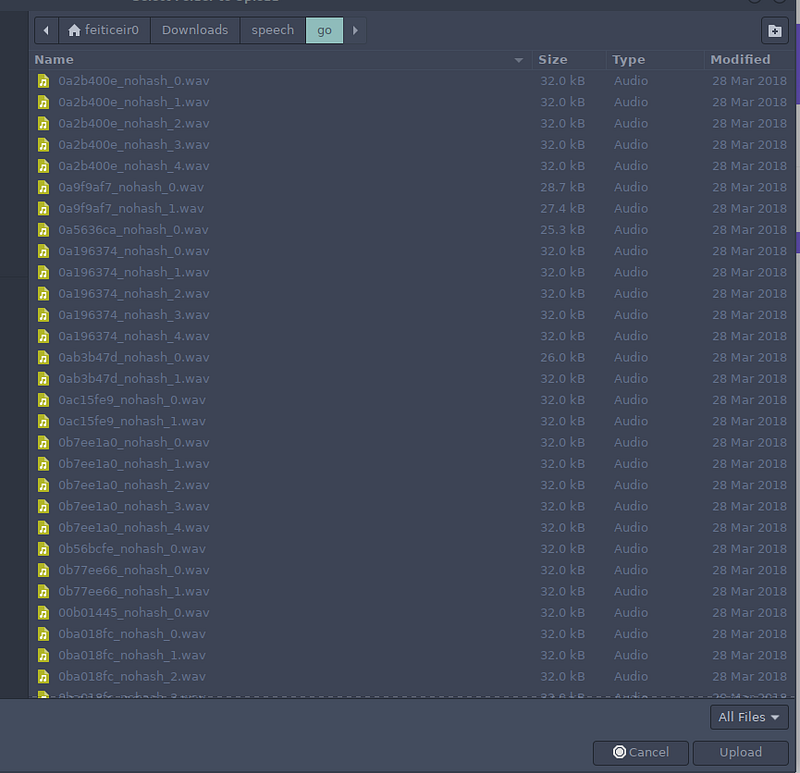Select file 0a196374_nohash_3.wav
Screen dimensions: 800x773
point(412,315)
